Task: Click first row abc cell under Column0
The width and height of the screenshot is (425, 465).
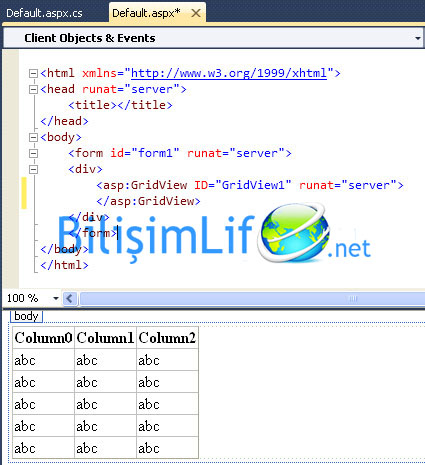Action: coord(43,360)
